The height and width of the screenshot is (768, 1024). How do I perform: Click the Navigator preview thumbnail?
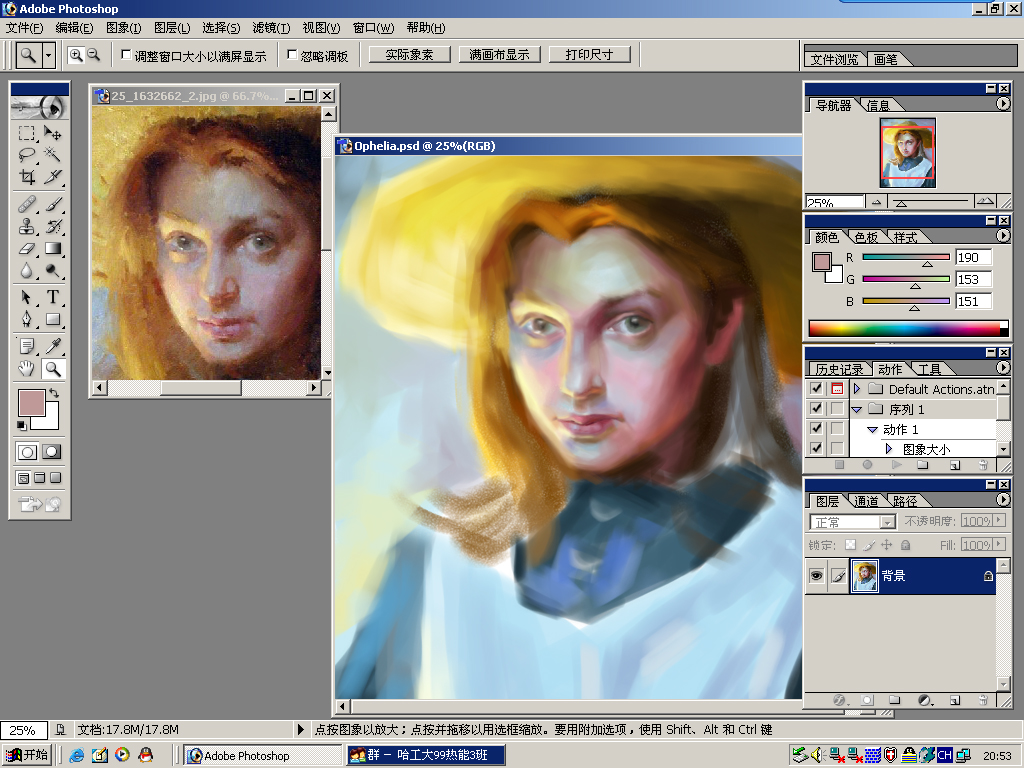(908, 153)
